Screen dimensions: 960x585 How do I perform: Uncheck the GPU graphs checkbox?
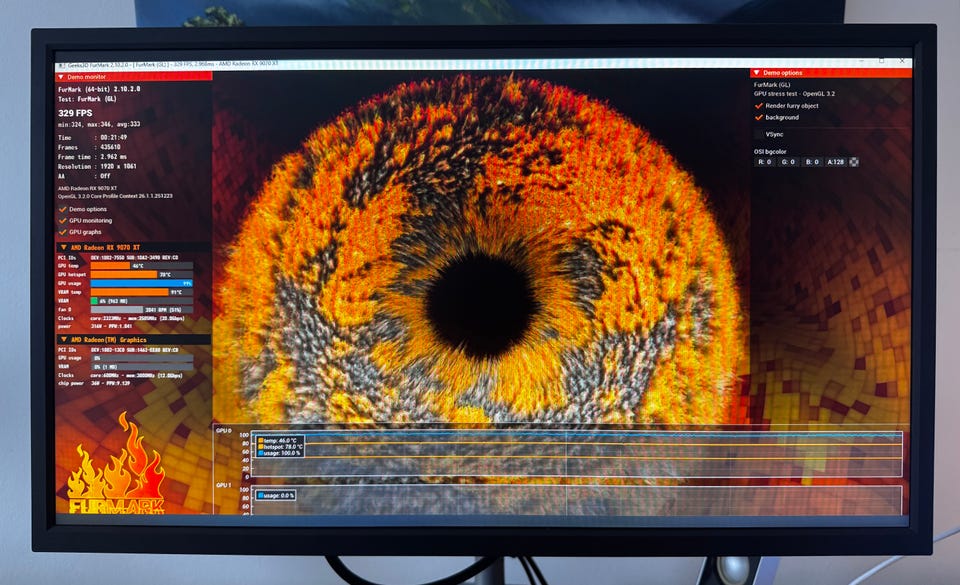(62, 232)
